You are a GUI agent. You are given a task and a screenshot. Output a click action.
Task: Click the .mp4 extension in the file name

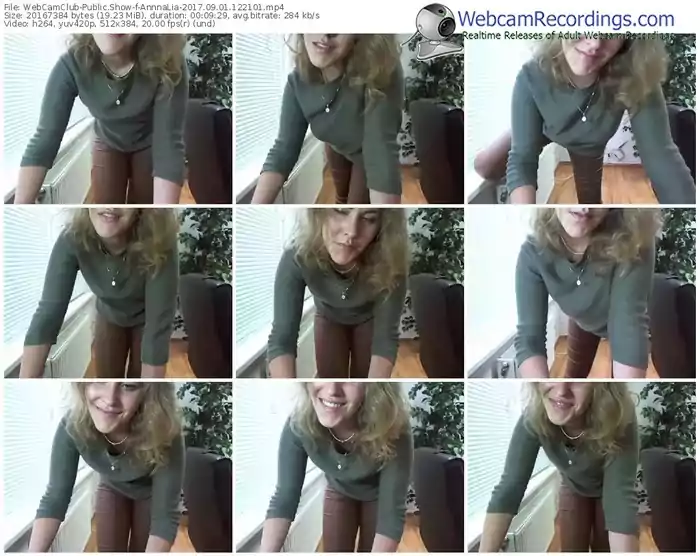click(x=276, y=6)
